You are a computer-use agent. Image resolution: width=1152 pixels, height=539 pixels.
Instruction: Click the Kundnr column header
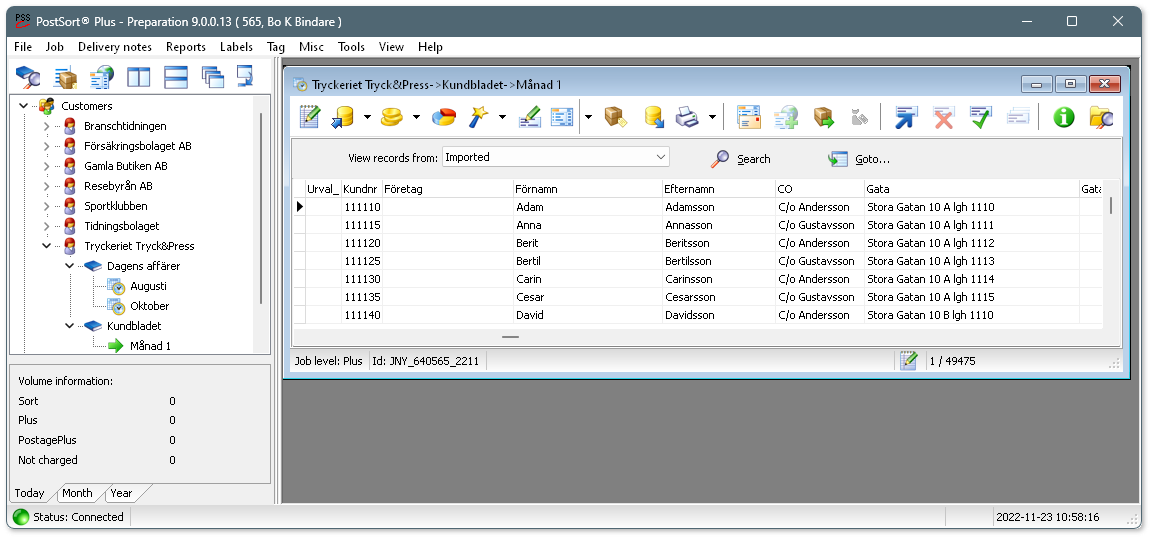361,189
